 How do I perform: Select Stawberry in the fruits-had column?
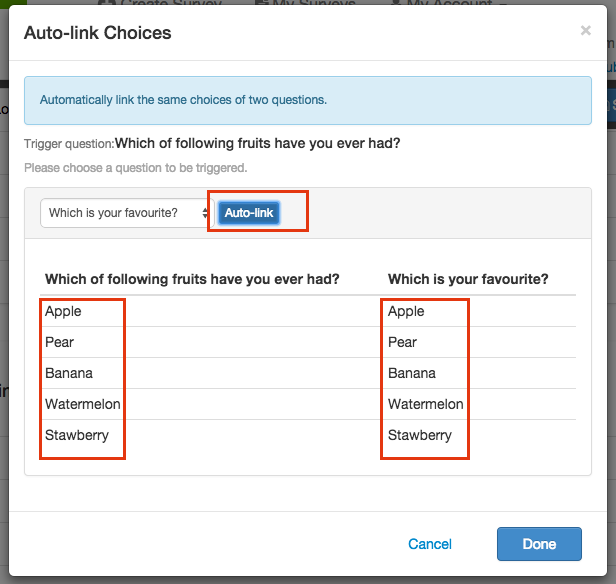(77, 435)
